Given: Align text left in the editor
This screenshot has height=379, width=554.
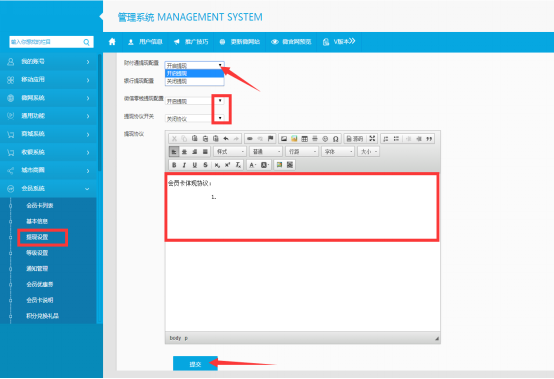Looking at the screenshot, I should pyautogui.click(x=174, y=152).
